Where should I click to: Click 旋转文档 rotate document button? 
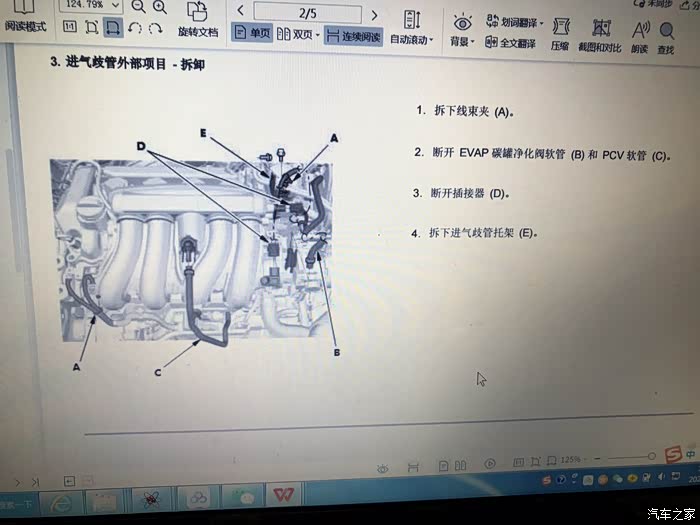click(198, 20)
